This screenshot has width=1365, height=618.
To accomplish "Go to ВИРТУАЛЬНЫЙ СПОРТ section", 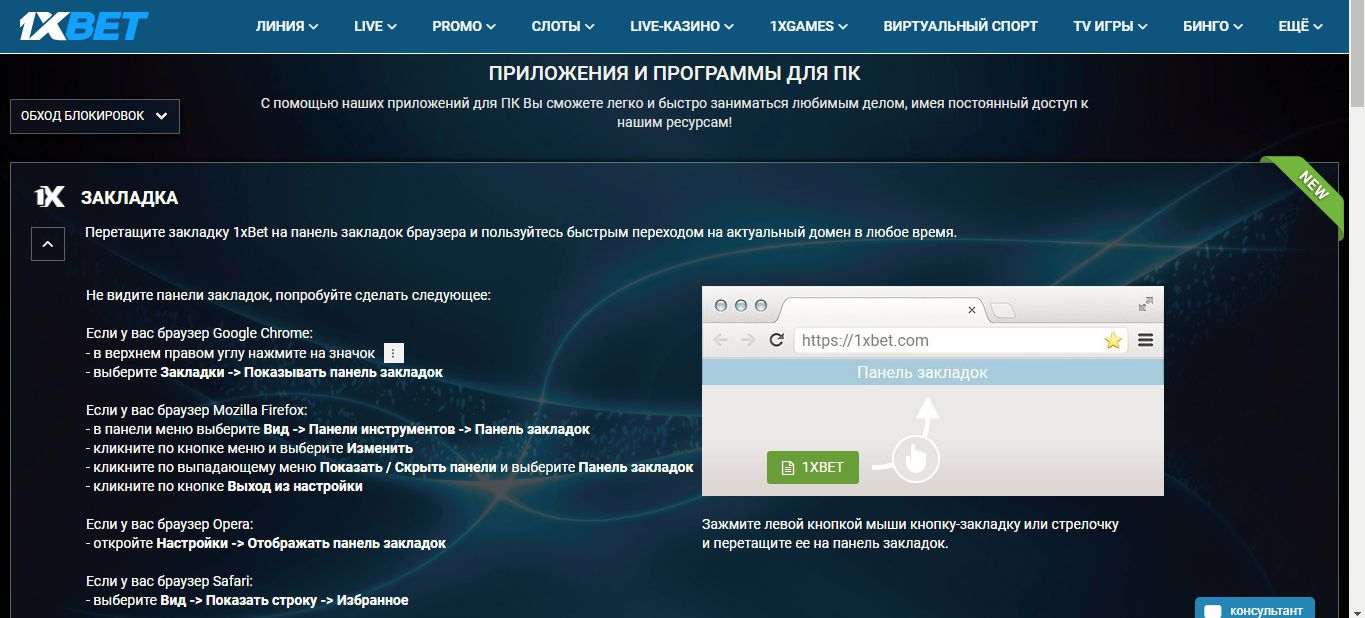I will (960, 26).
